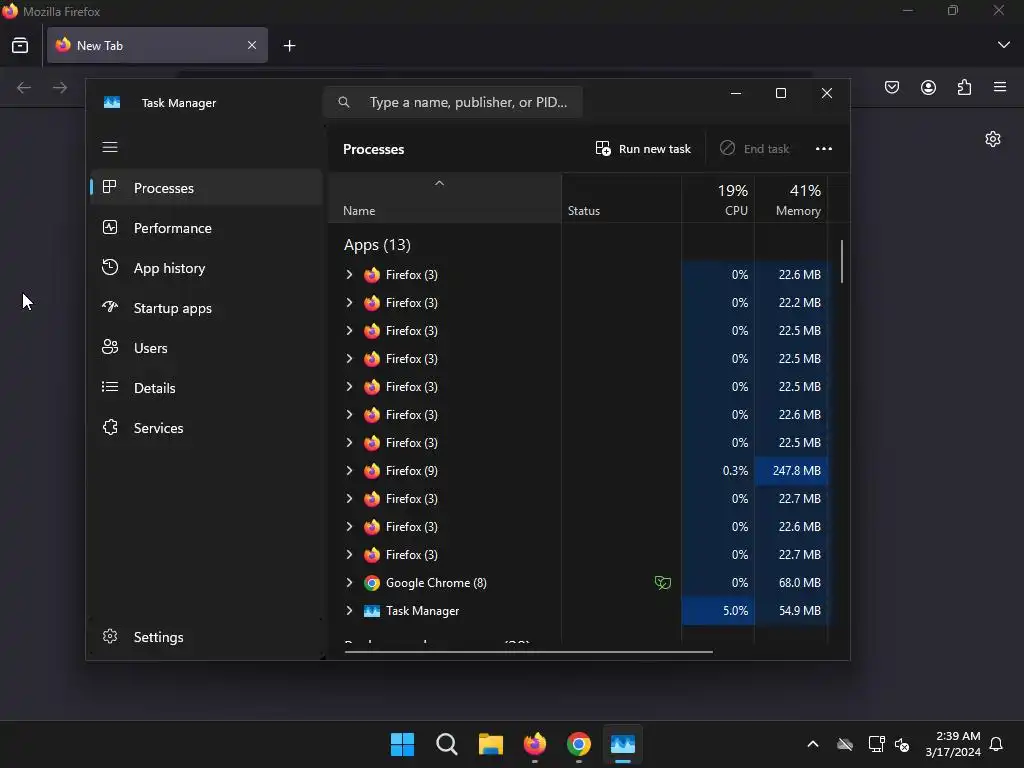Click the Firefox forward arrow button
Viewport: 1024px width, 768px height.
60,88
